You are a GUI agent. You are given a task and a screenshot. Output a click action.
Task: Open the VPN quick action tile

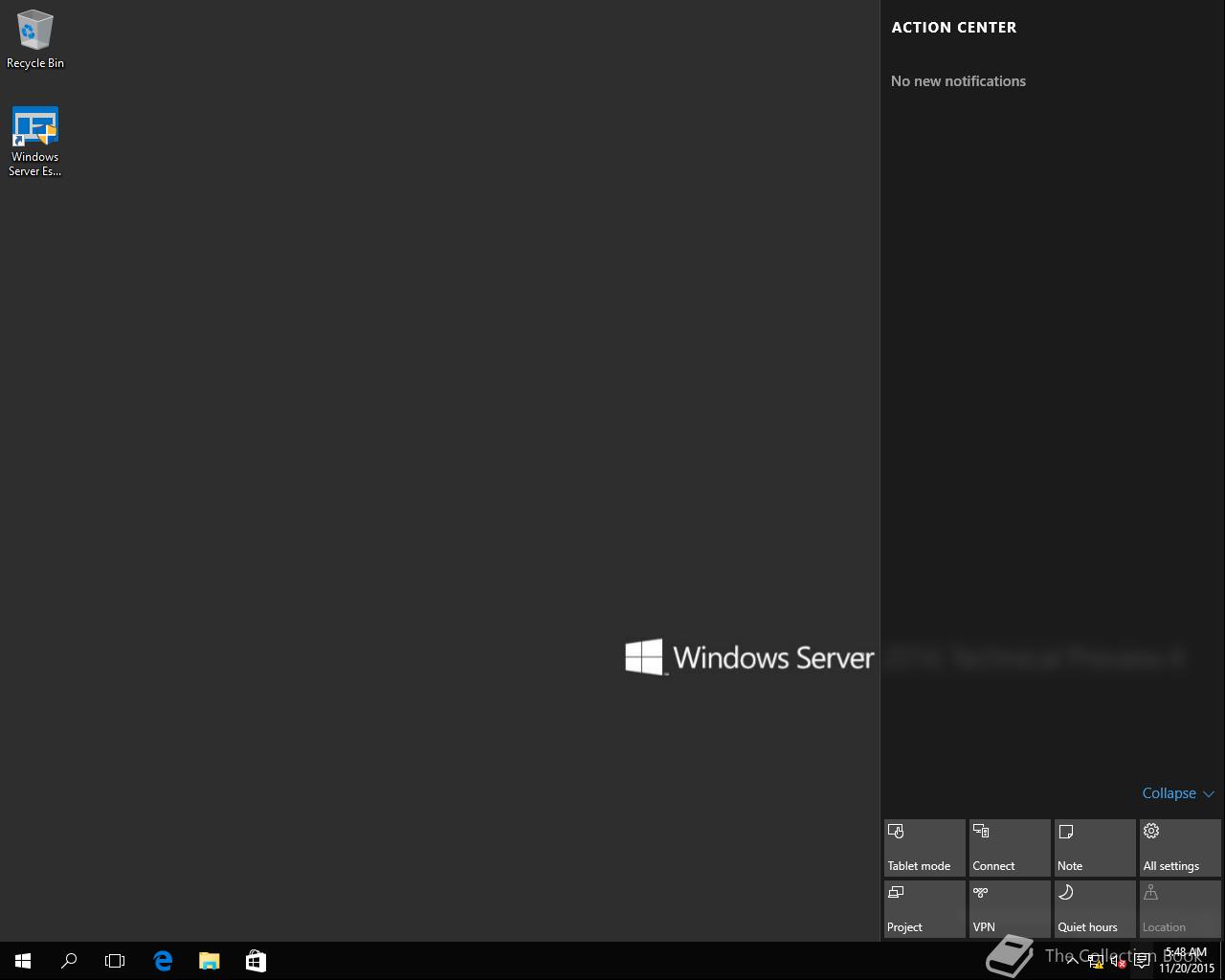[1010, 908]
